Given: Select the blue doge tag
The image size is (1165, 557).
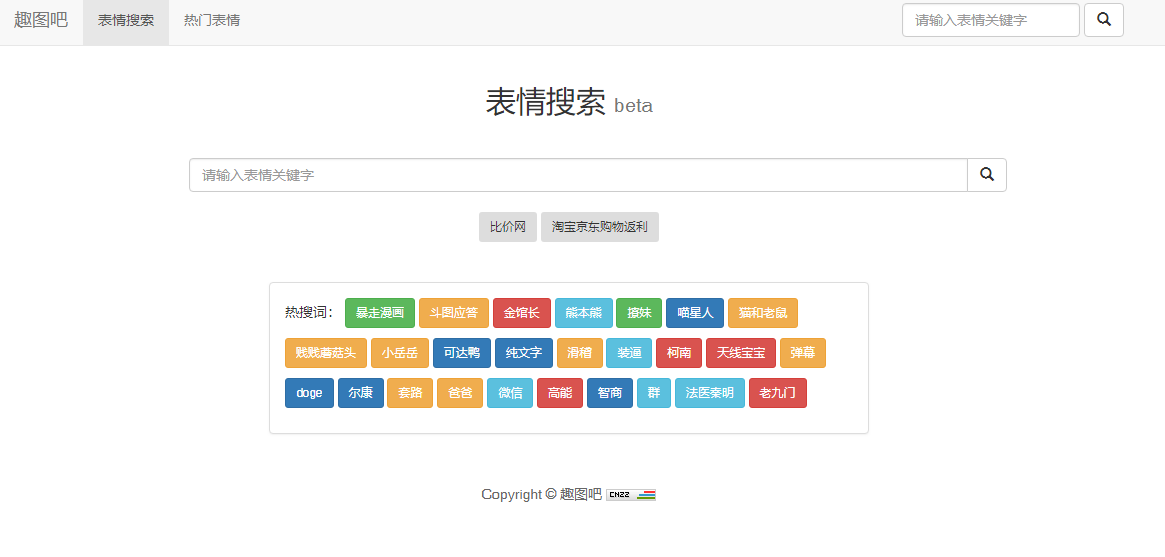Looking at the screenshot, I should (309, 393).
